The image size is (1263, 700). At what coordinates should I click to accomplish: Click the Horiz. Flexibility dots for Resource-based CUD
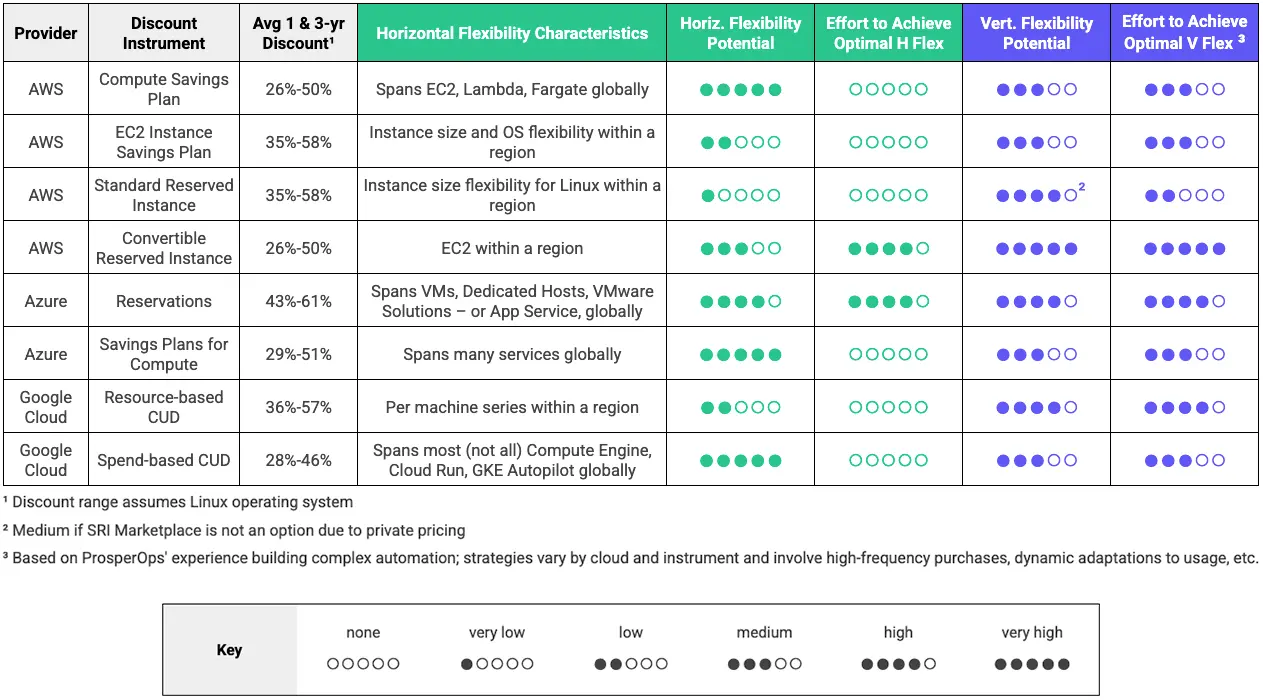pos(740,408)
